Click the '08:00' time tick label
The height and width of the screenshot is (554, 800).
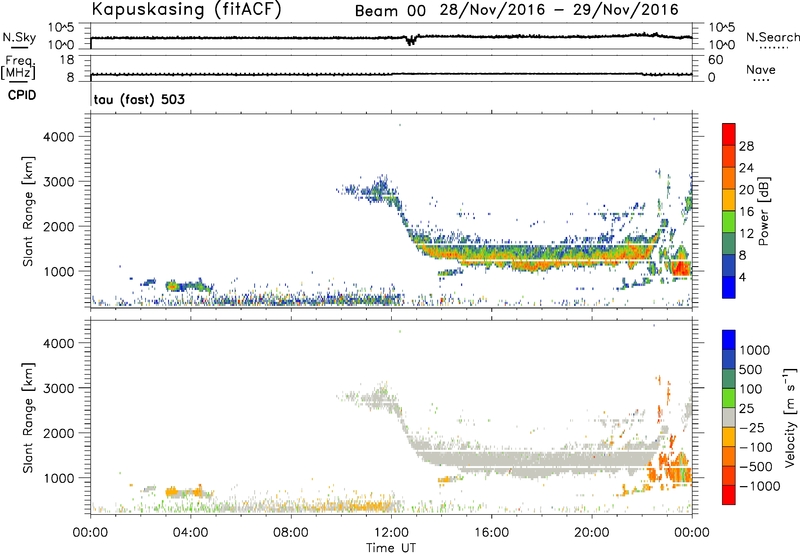click(290, 533)
